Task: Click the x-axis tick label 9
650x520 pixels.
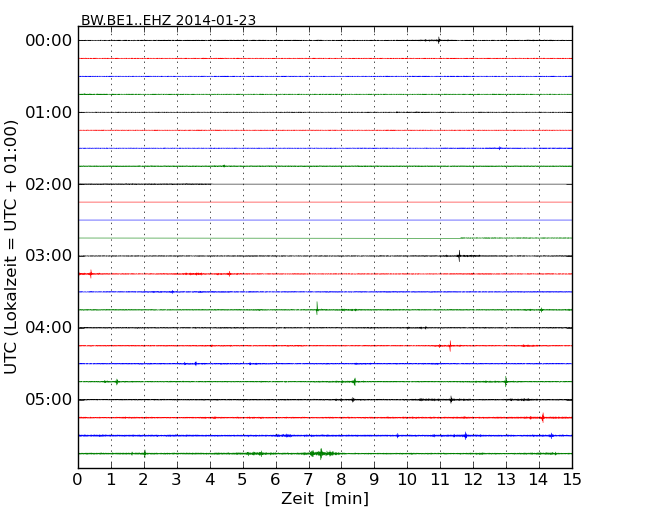Action: (x=374, y=479)
